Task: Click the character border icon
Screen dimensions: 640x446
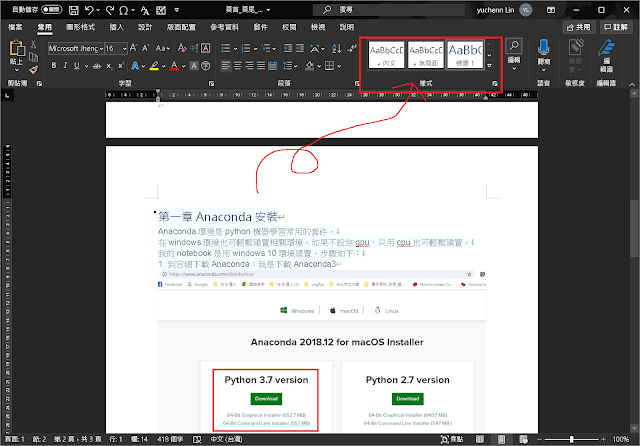Action: coord(206,48)
